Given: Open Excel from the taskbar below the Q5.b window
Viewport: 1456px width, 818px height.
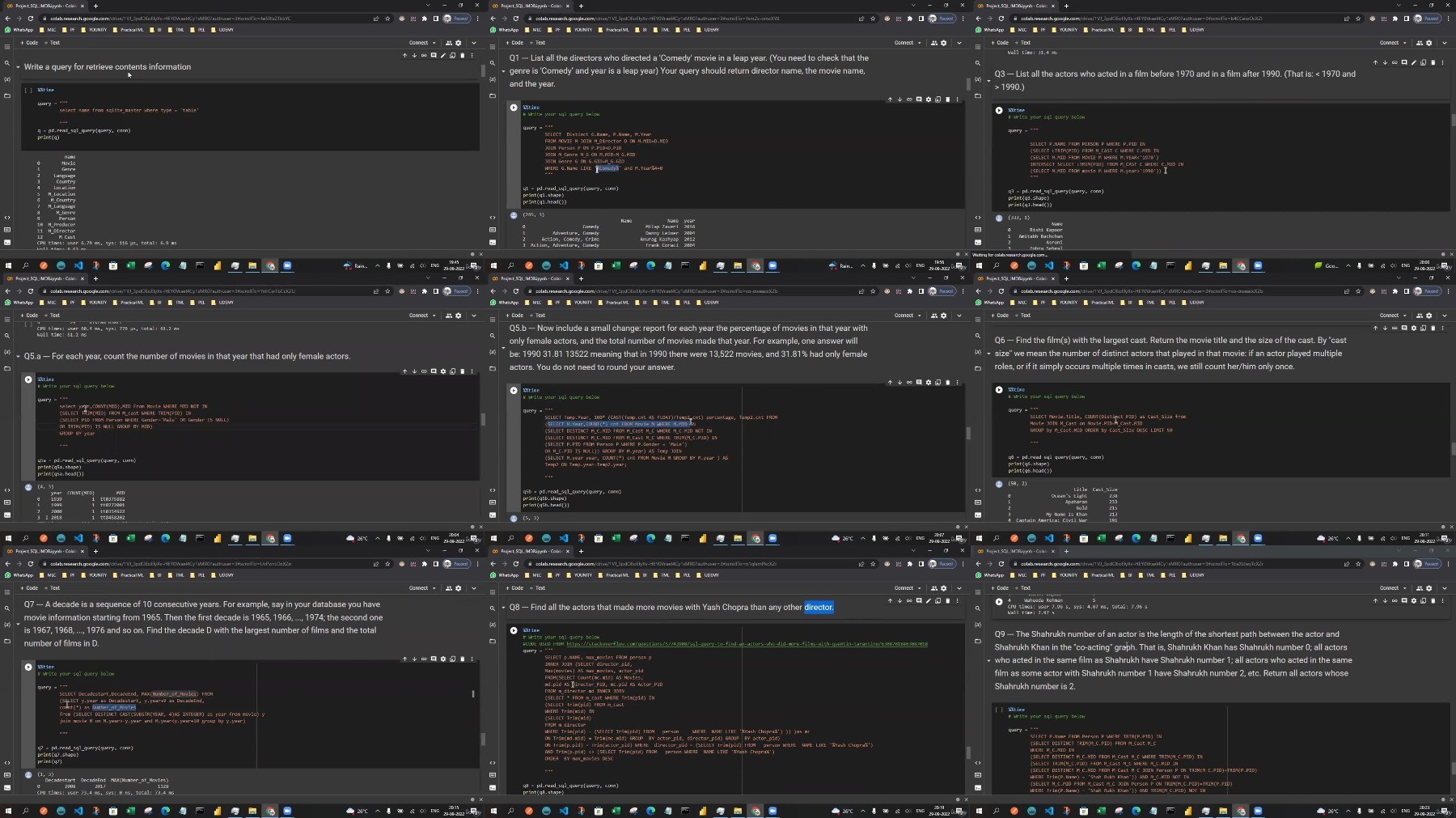Looking at the screenshot, I should point(616,538).
